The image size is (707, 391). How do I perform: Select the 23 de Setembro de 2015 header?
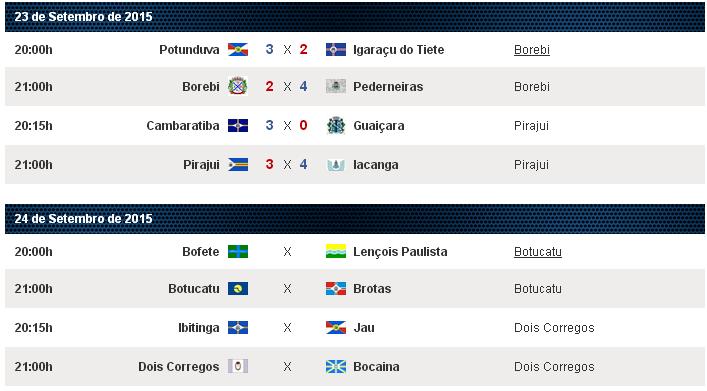pos(354,17)
